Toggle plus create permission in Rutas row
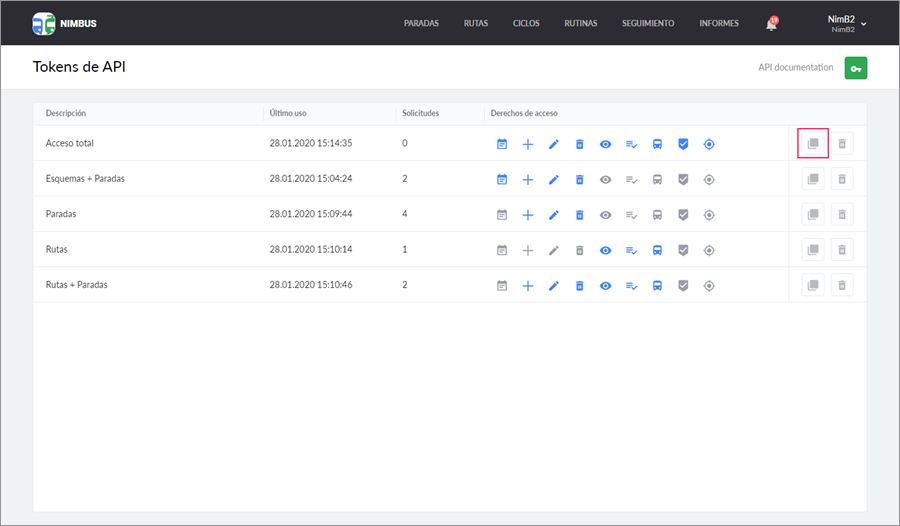Viewport: 900px width, 526px height. click(x=528, y=250)
